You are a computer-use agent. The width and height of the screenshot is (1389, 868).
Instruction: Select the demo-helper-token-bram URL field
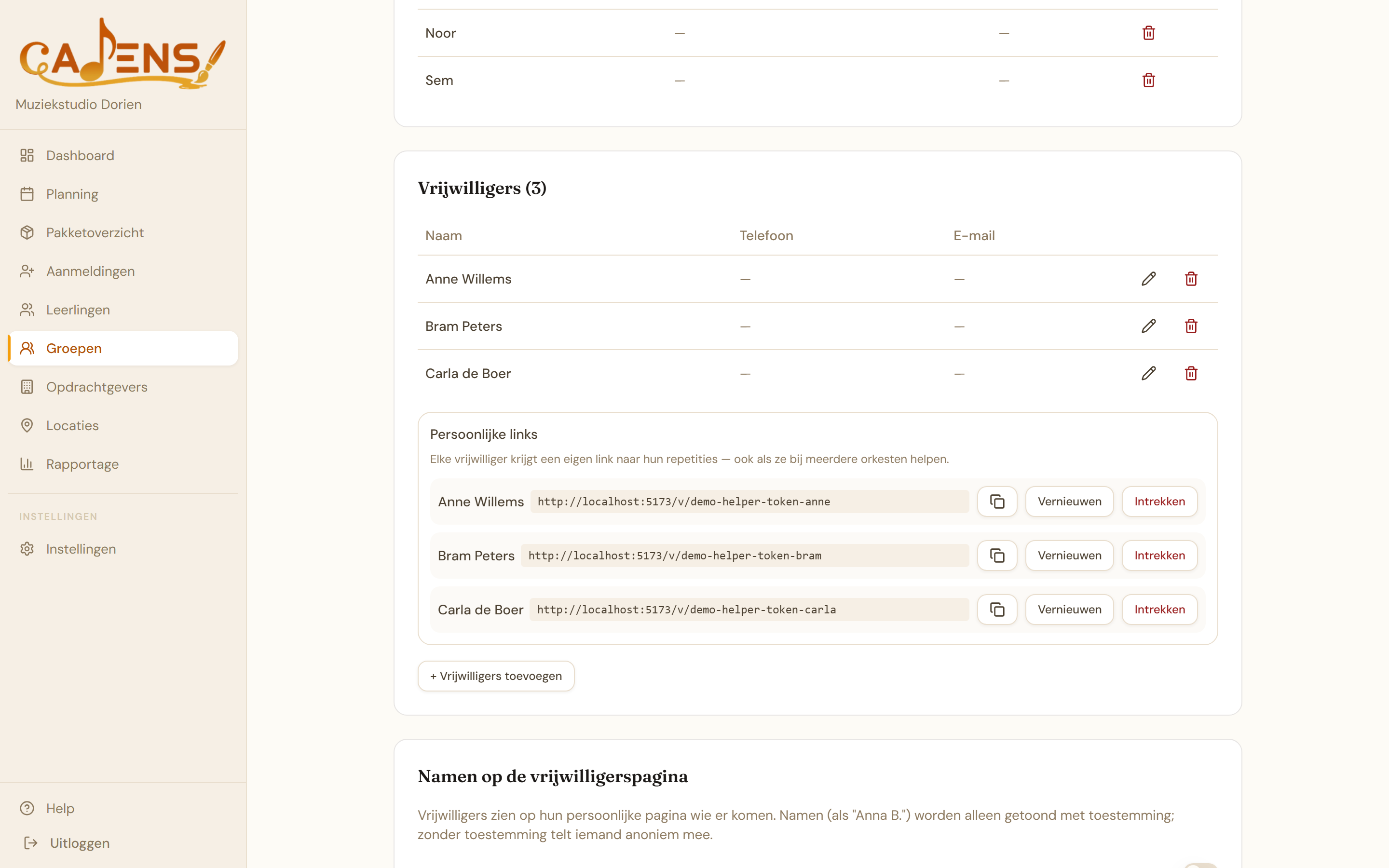[745, 556]
